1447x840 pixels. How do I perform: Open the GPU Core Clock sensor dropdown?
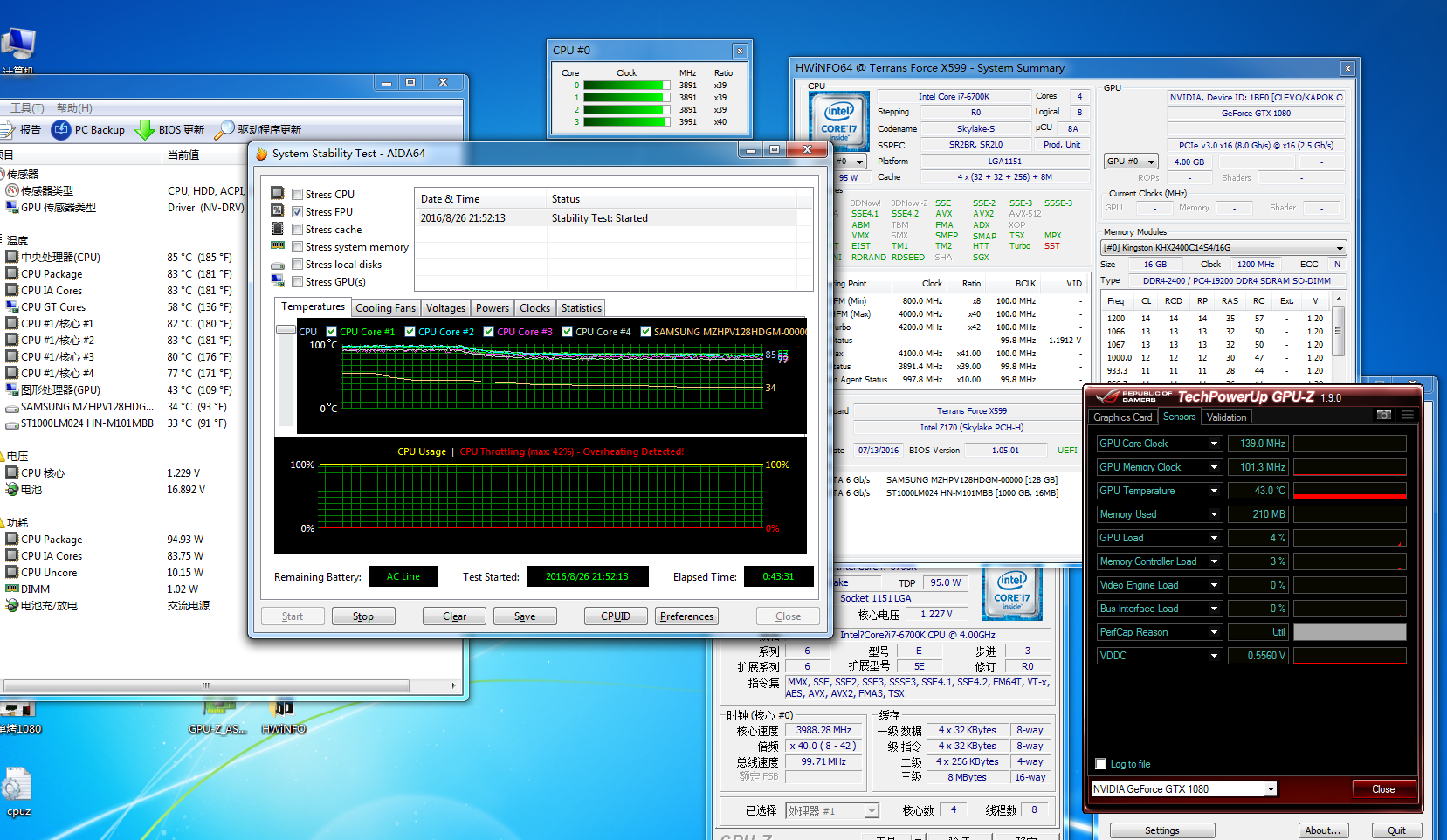tap(1214, 444)
